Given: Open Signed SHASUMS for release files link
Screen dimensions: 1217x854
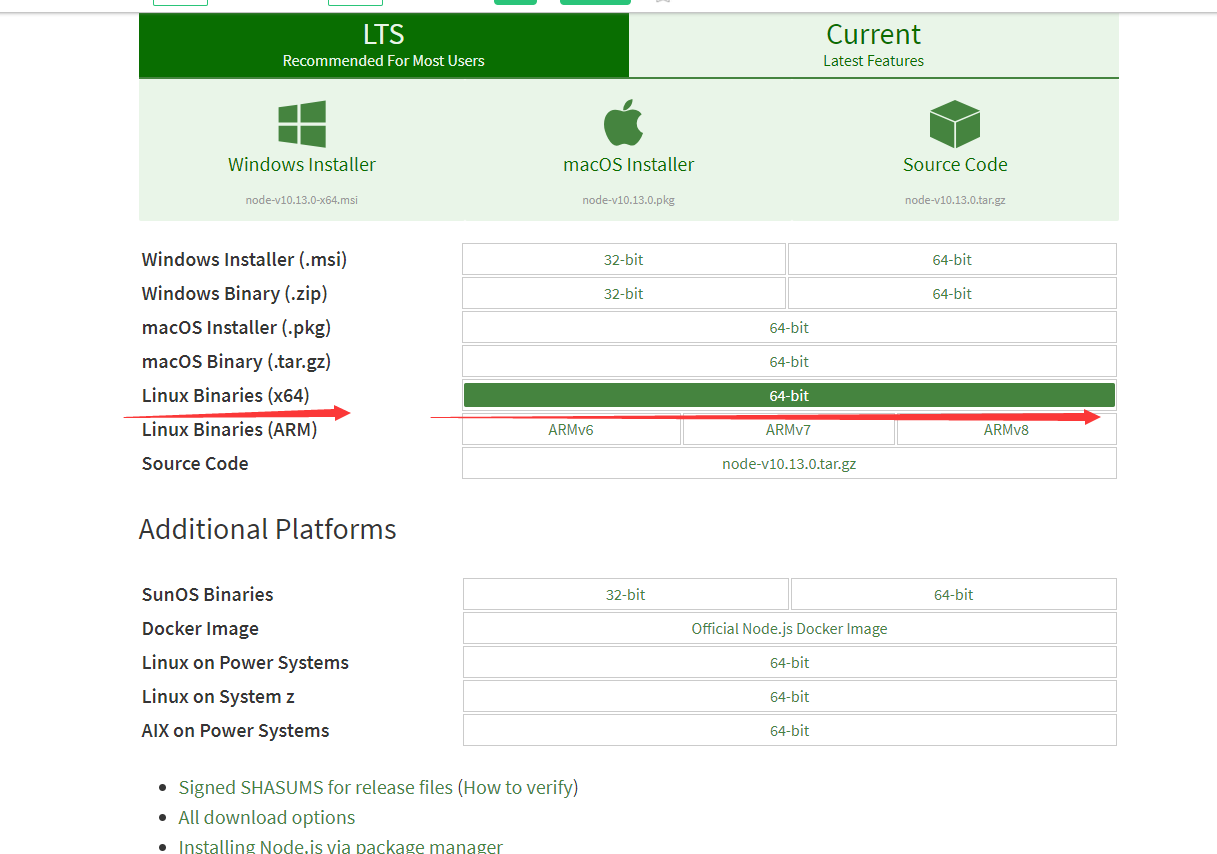Looking at the screenshot, I should click(316, 787).
